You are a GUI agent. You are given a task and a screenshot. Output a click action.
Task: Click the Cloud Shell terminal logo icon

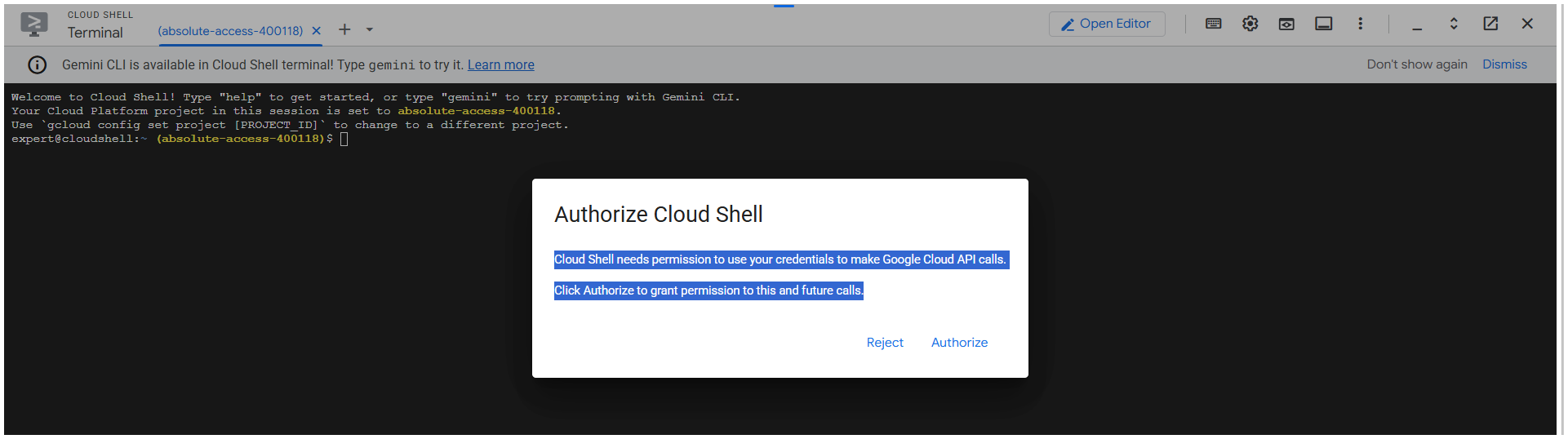click(x=34, y=24)
